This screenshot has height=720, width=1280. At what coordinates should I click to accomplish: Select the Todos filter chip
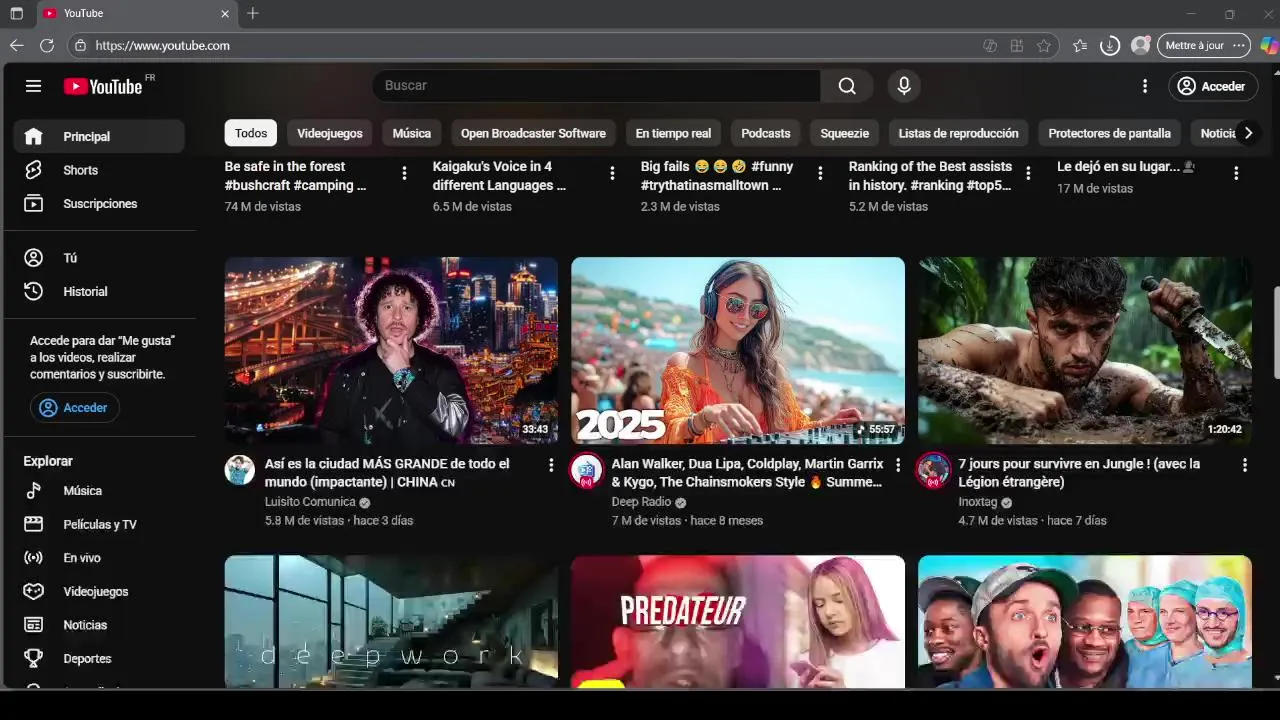251,133
